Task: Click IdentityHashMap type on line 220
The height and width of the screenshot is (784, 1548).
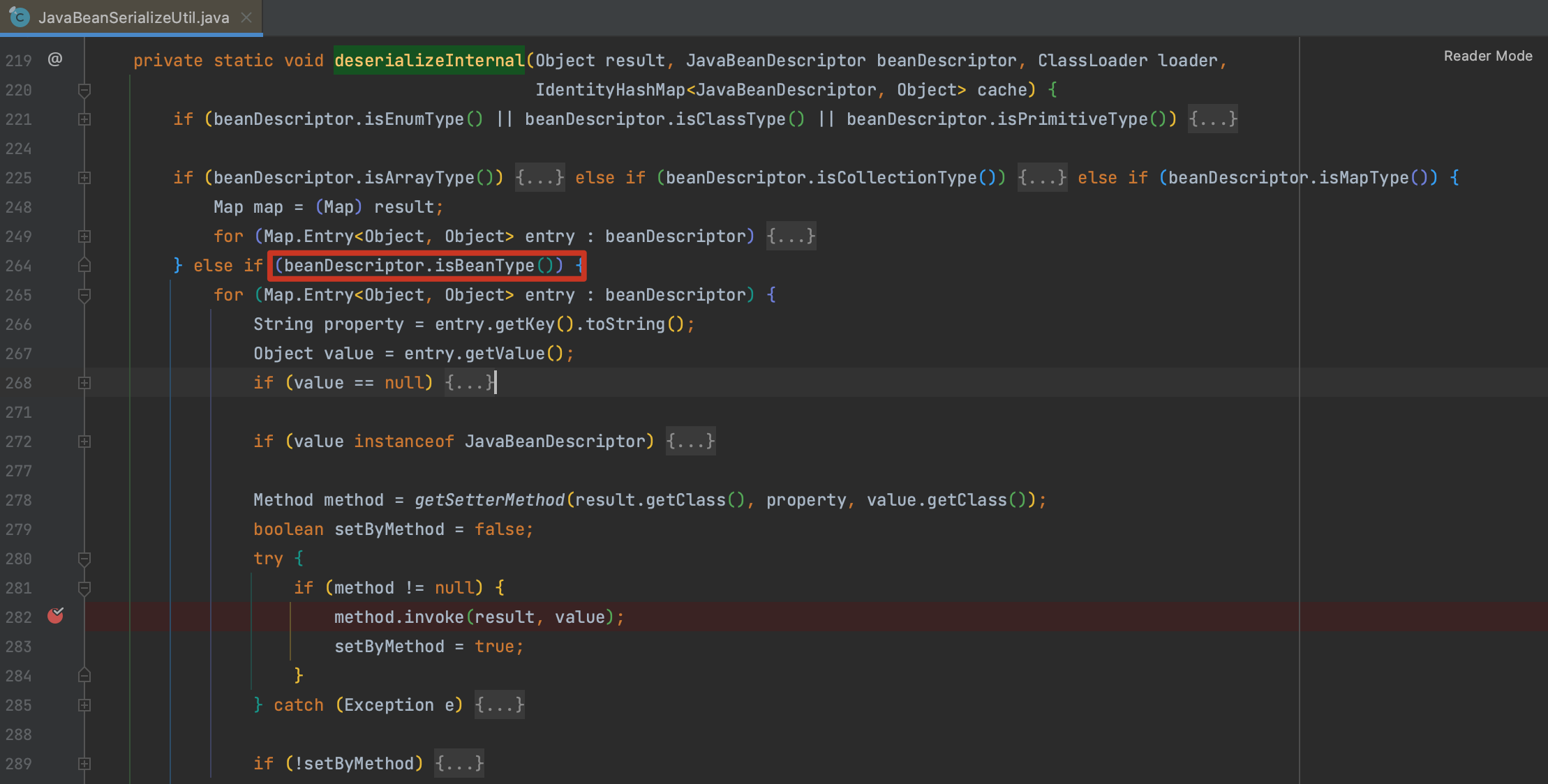Action: (611, 90)
